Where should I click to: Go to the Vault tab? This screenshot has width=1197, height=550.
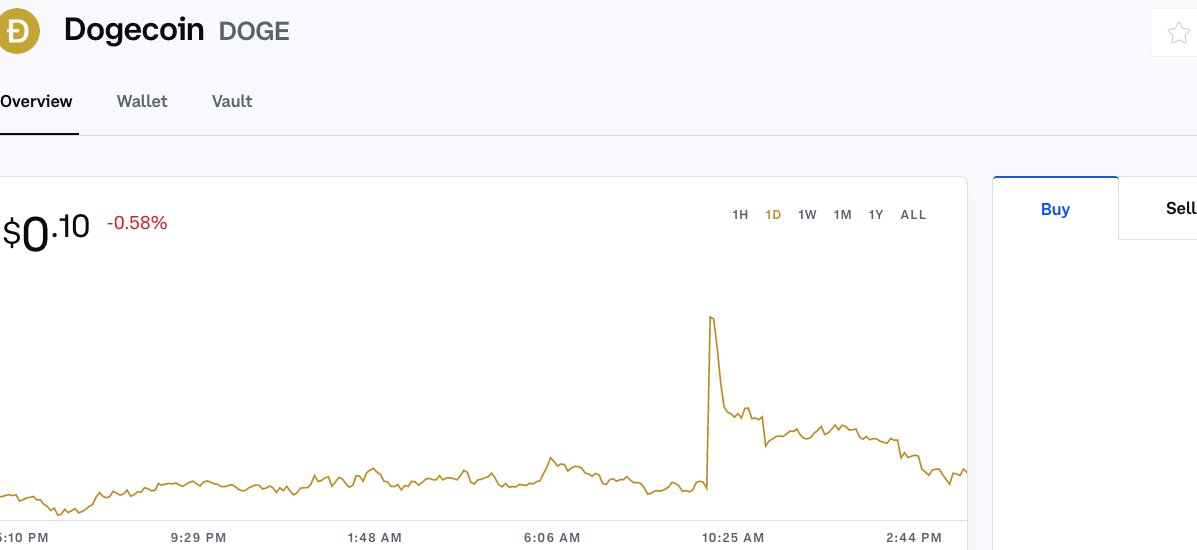point(232,101)
